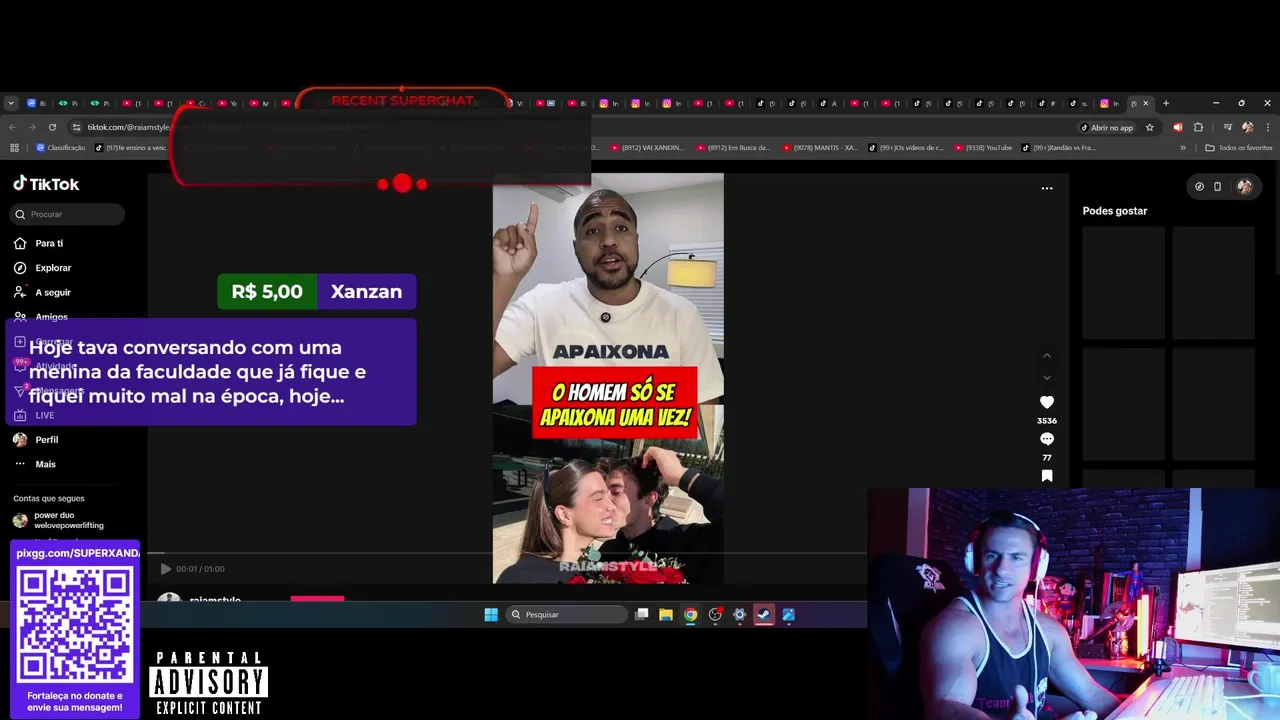
Task: Click the O HOMEM SÓ SE APAIXONA video
Action: (x=608, y=378)
